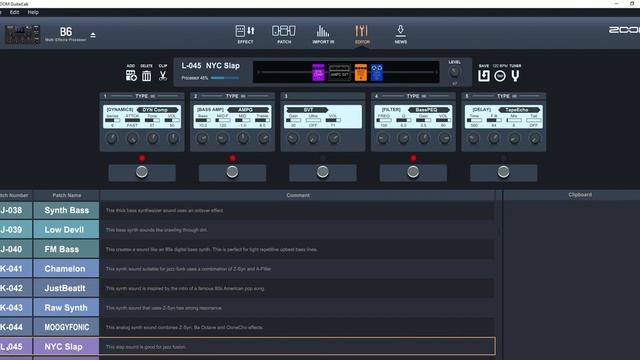Viewport: 640px width, 360px height.
Task: Click the Delete trash icon
Action: click(x=147, y=76)
